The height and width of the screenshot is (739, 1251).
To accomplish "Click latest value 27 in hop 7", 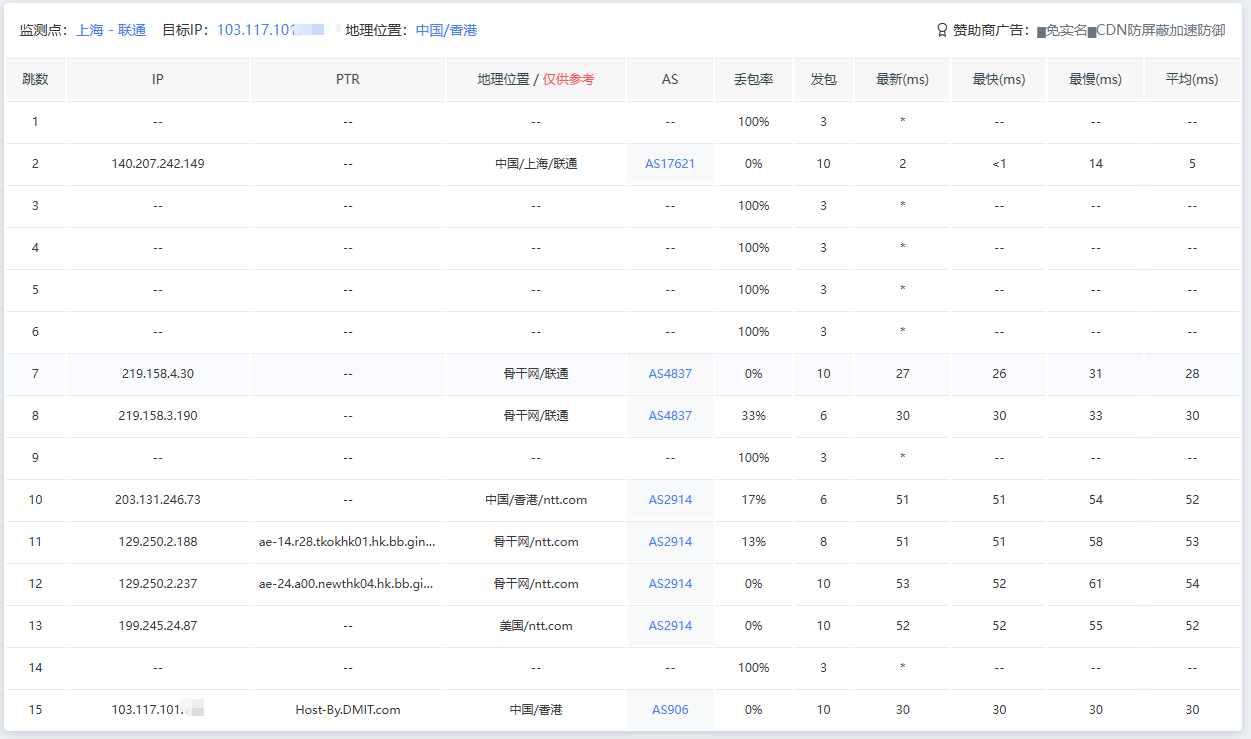I will 903,374.
